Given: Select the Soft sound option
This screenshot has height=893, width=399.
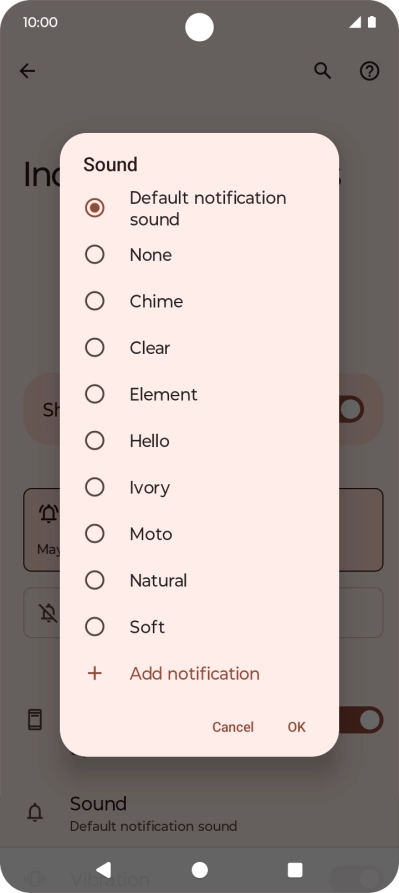Looking at the screenshot, I should click(x=199, y=627).
